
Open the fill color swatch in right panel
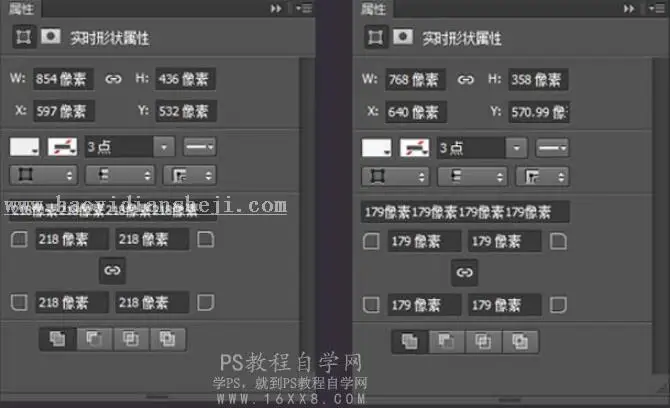(x=376, y=148)
